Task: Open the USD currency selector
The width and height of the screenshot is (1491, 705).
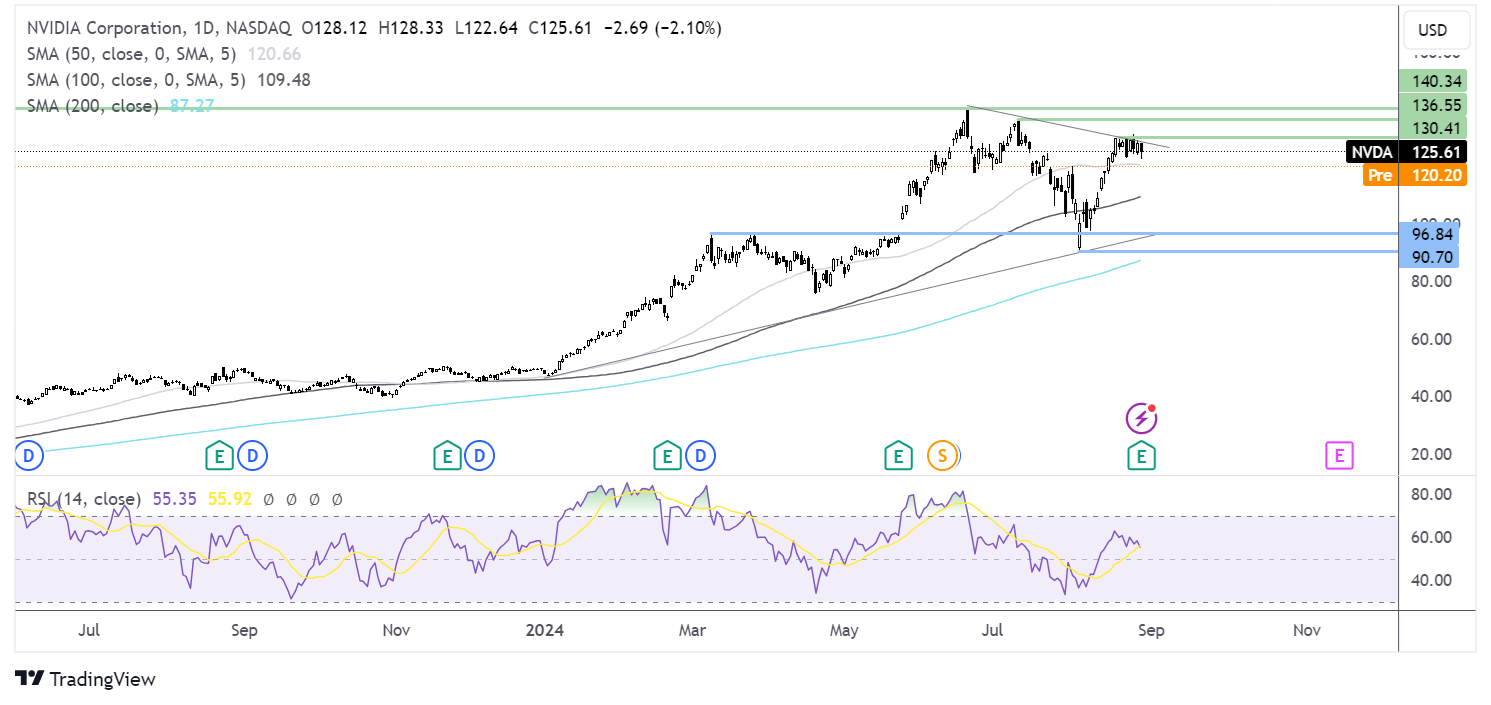Action: [x=1437, y=30]
